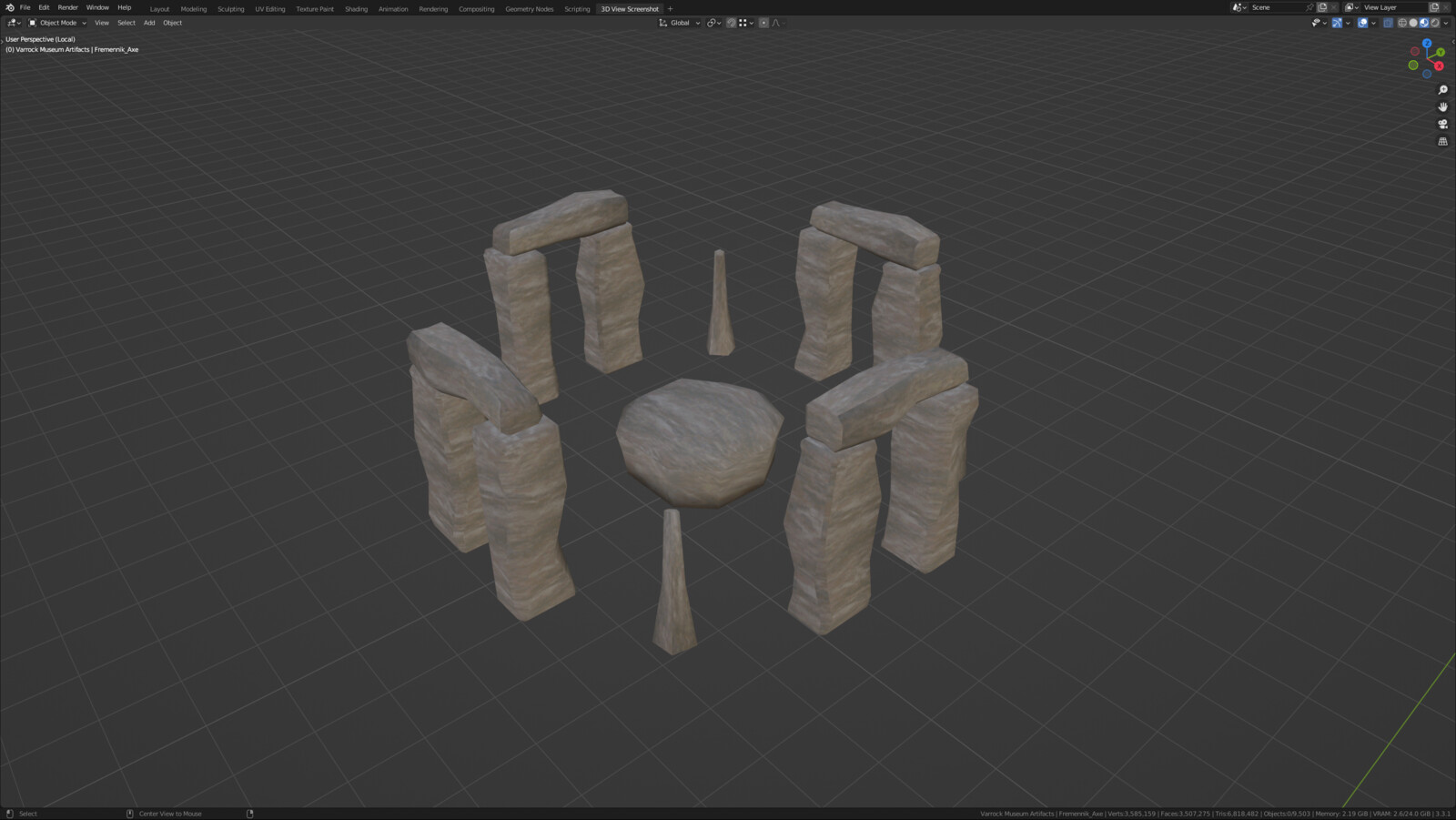Switch to the Sculpting workspace tab

tap(231, 9)
